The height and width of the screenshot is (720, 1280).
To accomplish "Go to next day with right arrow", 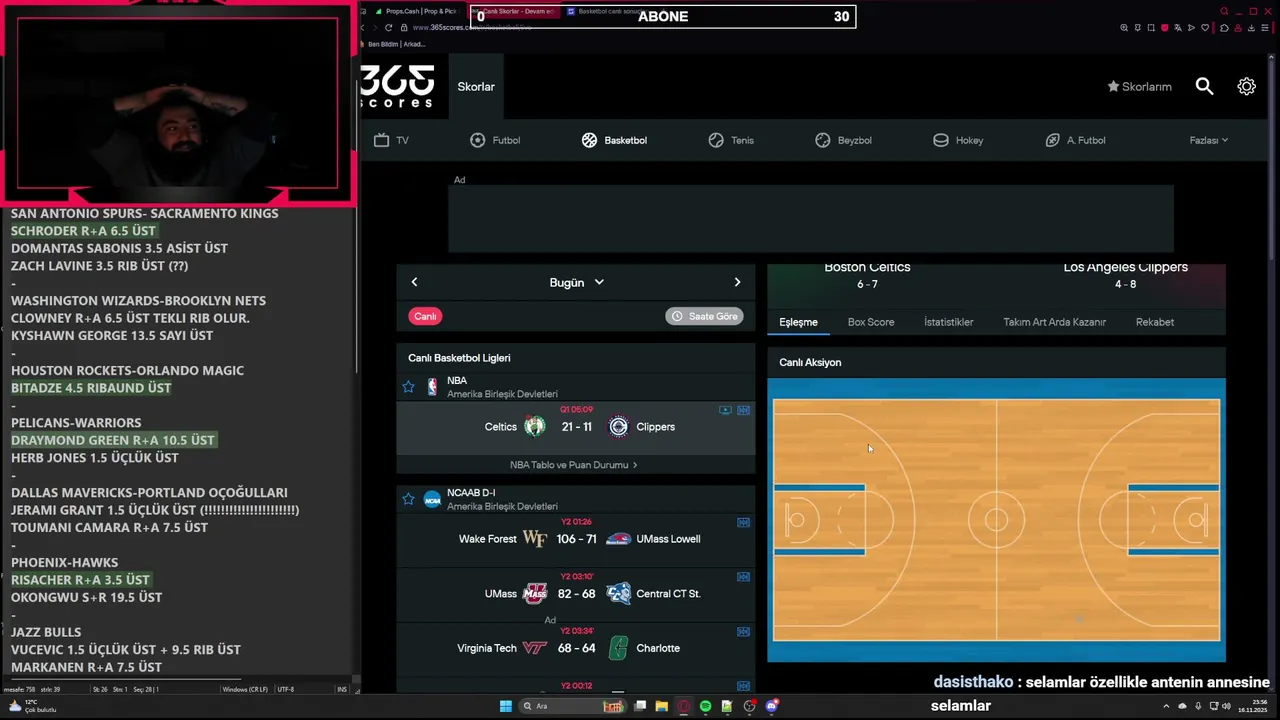I will click(x=737, y=282).
